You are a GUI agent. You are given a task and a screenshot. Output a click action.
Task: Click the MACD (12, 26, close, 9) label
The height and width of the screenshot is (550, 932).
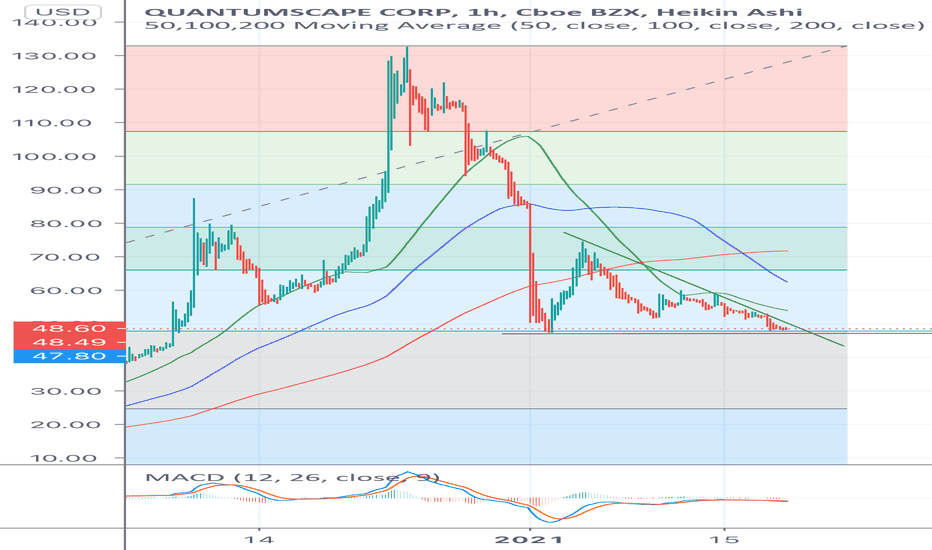point(292,477)
